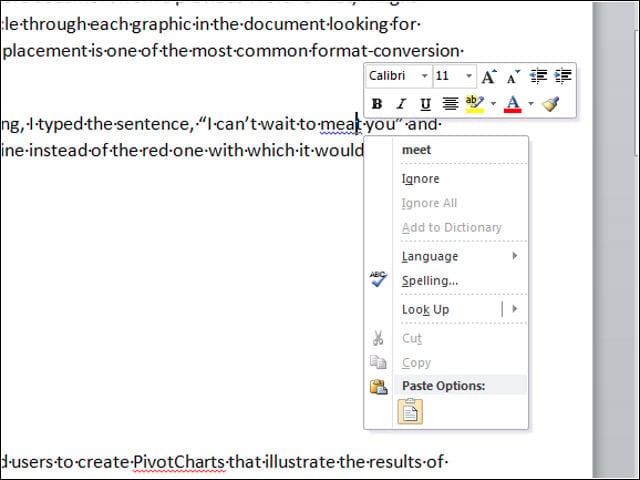The height and width of the screenshot is (480, 640).
Task: Click Look Up in the context menu
Action: point(426,309)
